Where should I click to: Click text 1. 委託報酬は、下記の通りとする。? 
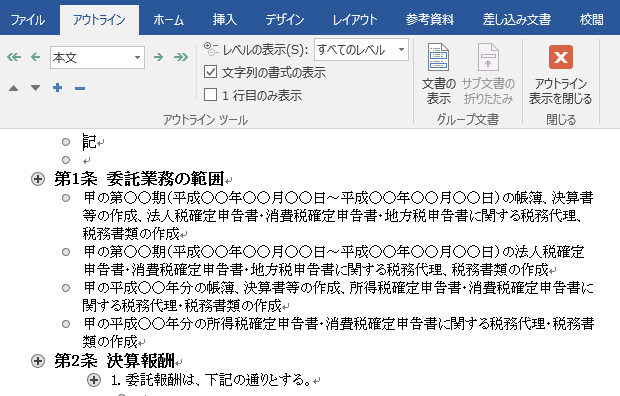click(211, 380)
